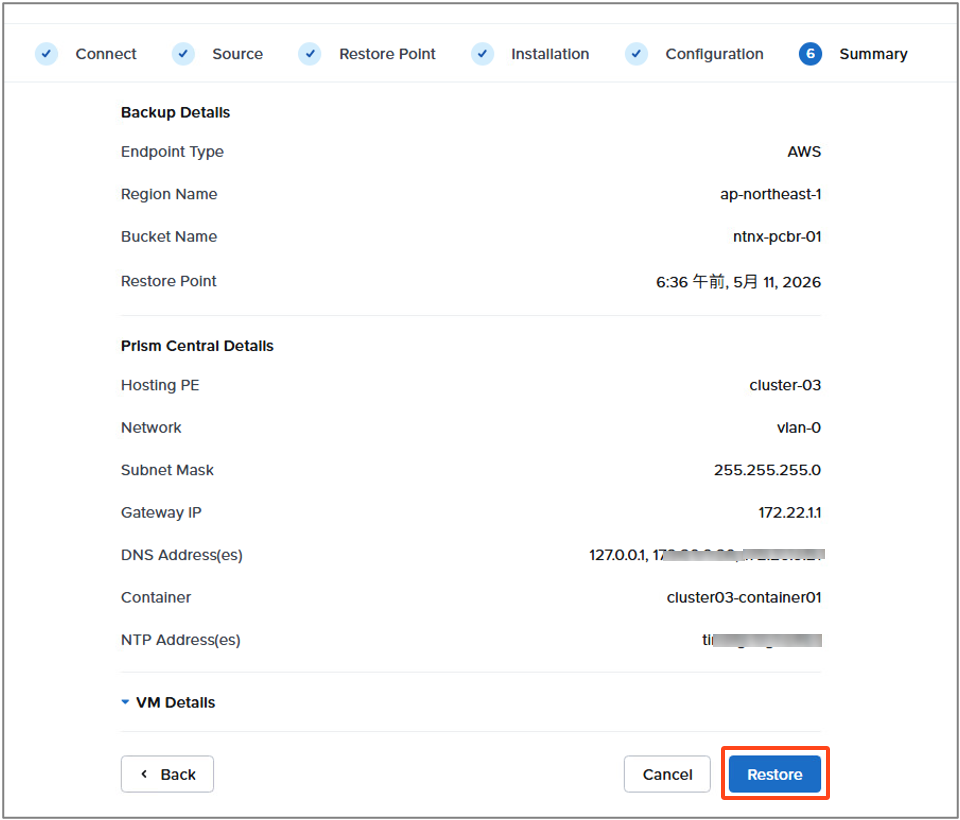Select the 172.22.1.1 gateway IP value
Viewport: 960px width, 820px height.
tap(789, 512)
